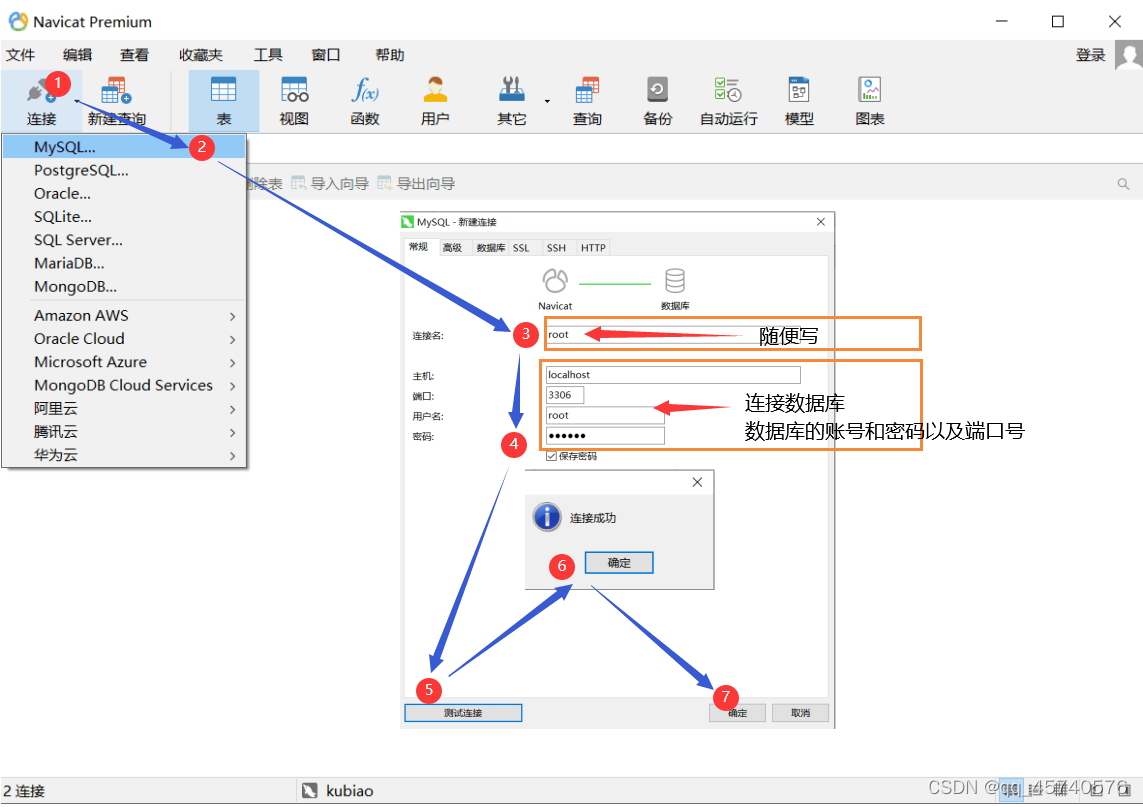
Task: Open the Help (帮助) menu
Action: [x=389, y=55]
